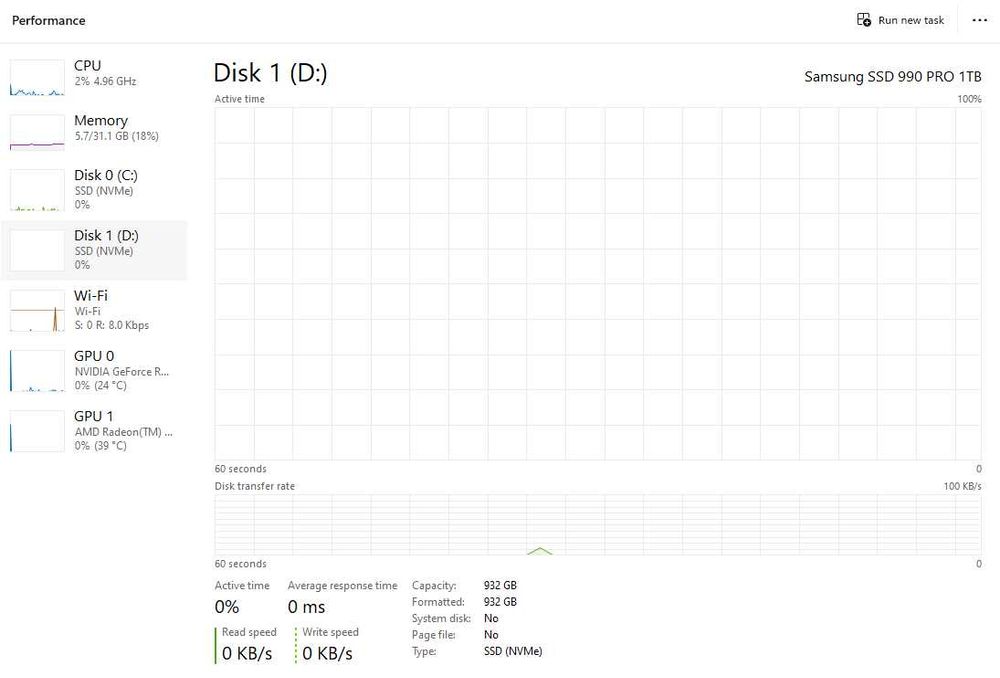Viewport: 1000px width, 678px height.
Task: Click the Average response time 0 ms value
Action: click(x=306, y=607)
